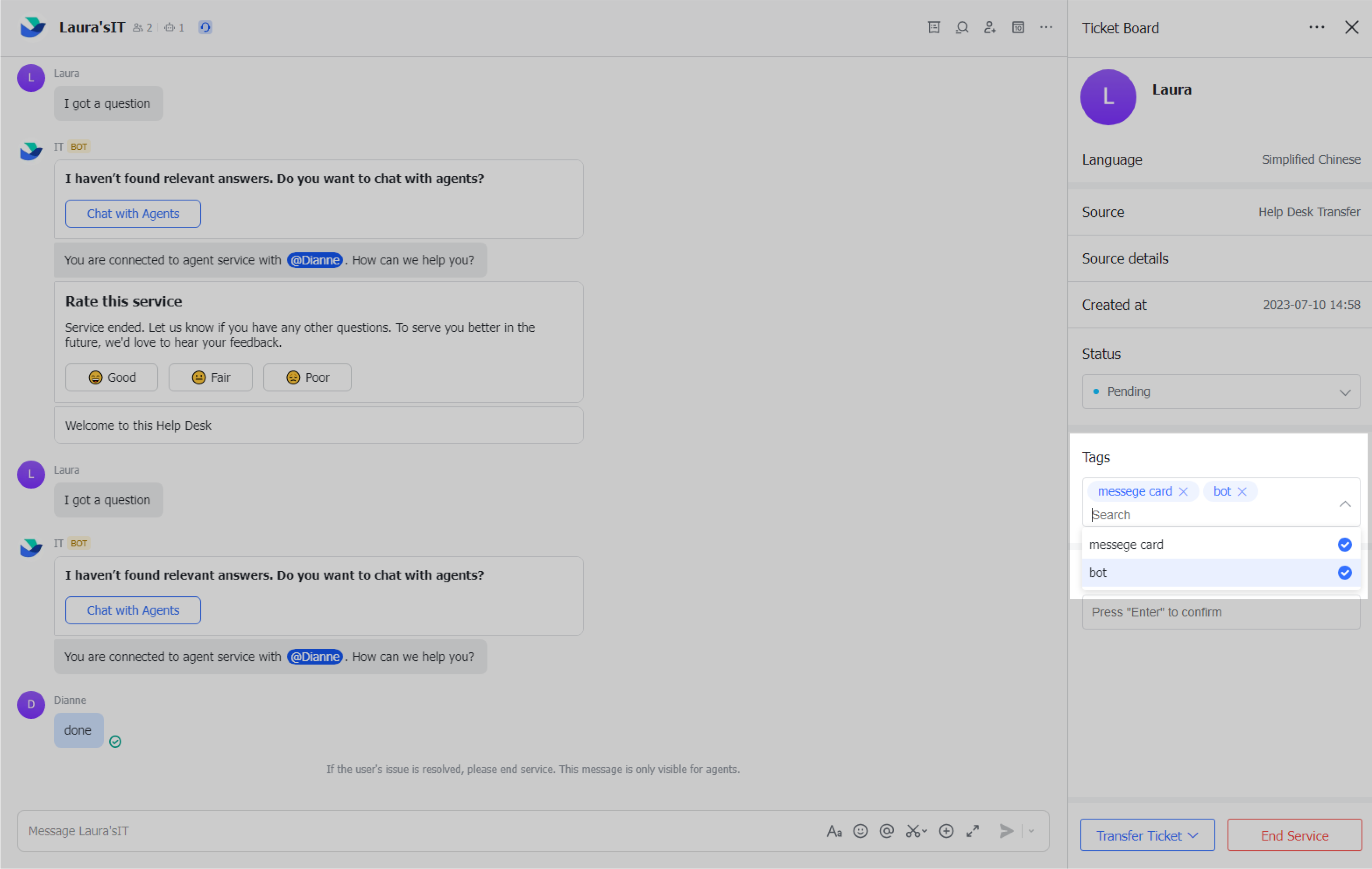
Task: Click the plus attachment icon in composer
Action: click(x=946, y=831)
